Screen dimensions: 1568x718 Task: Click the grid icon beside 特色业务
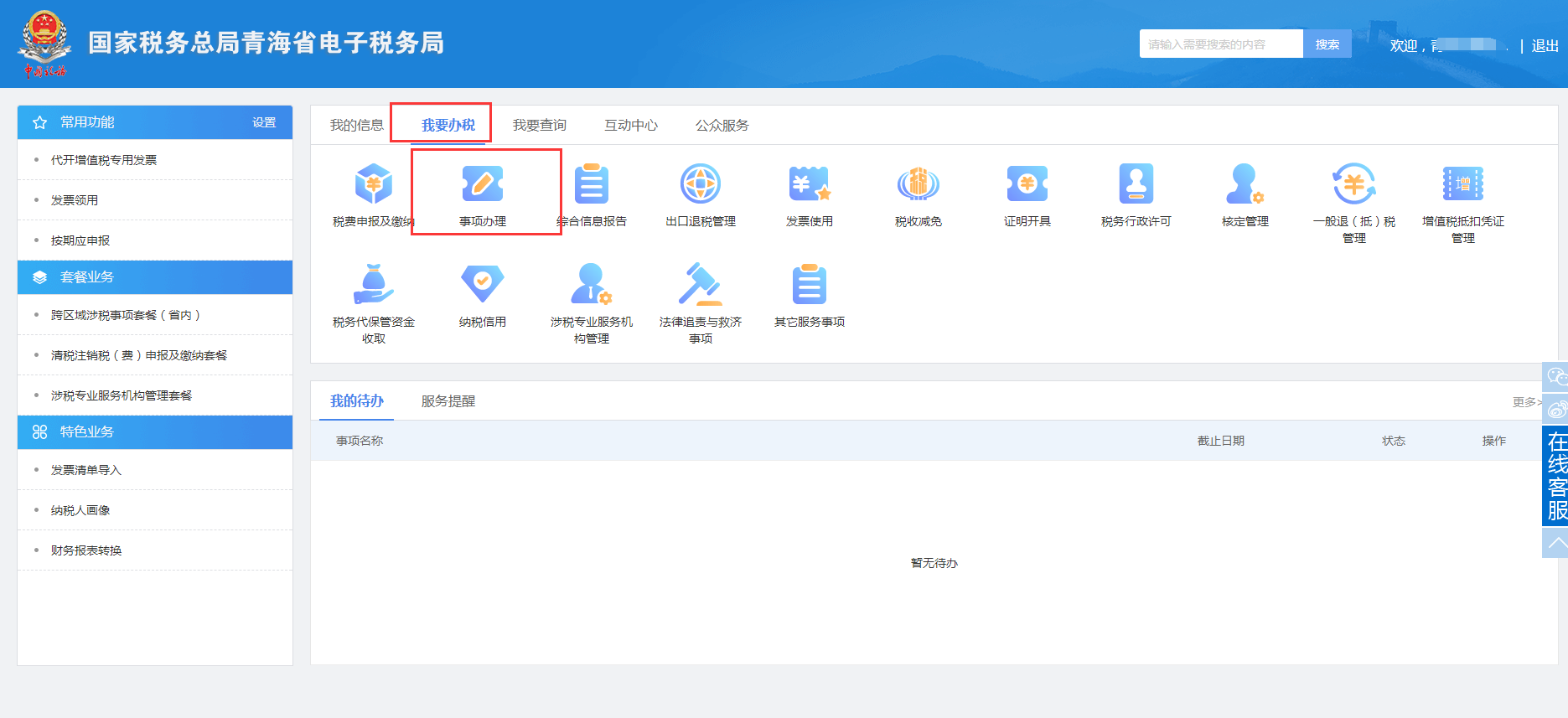tap(39, 432)
